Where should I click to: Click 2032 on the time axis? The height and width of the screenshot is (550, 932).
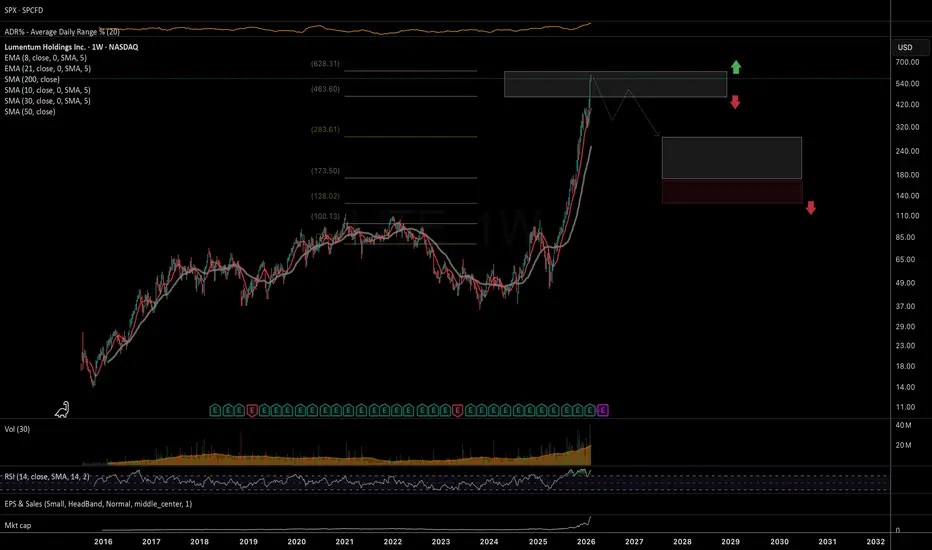click(876, 541)
